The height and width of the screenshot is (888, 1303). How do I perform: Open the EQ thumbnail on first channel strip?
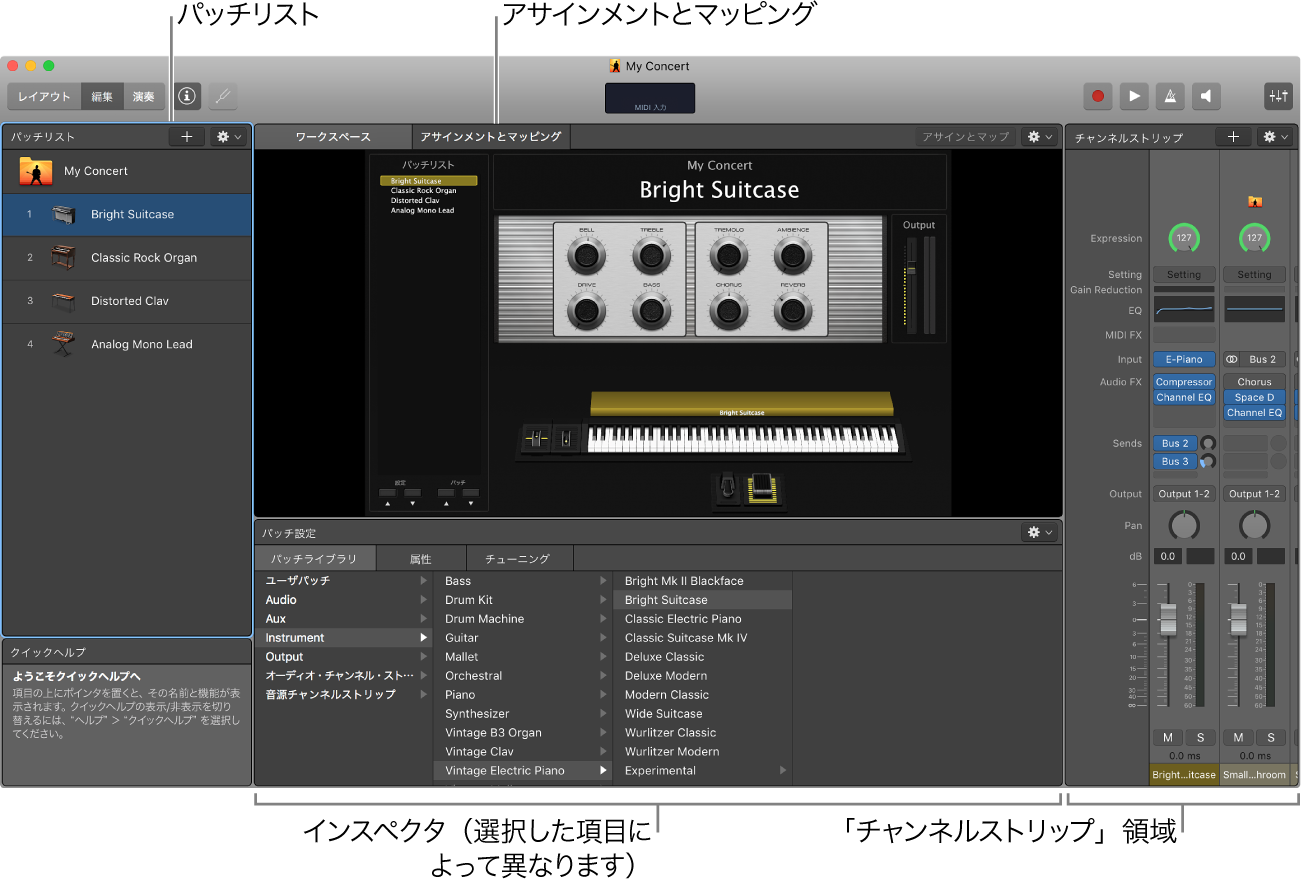pos(1184,308)
